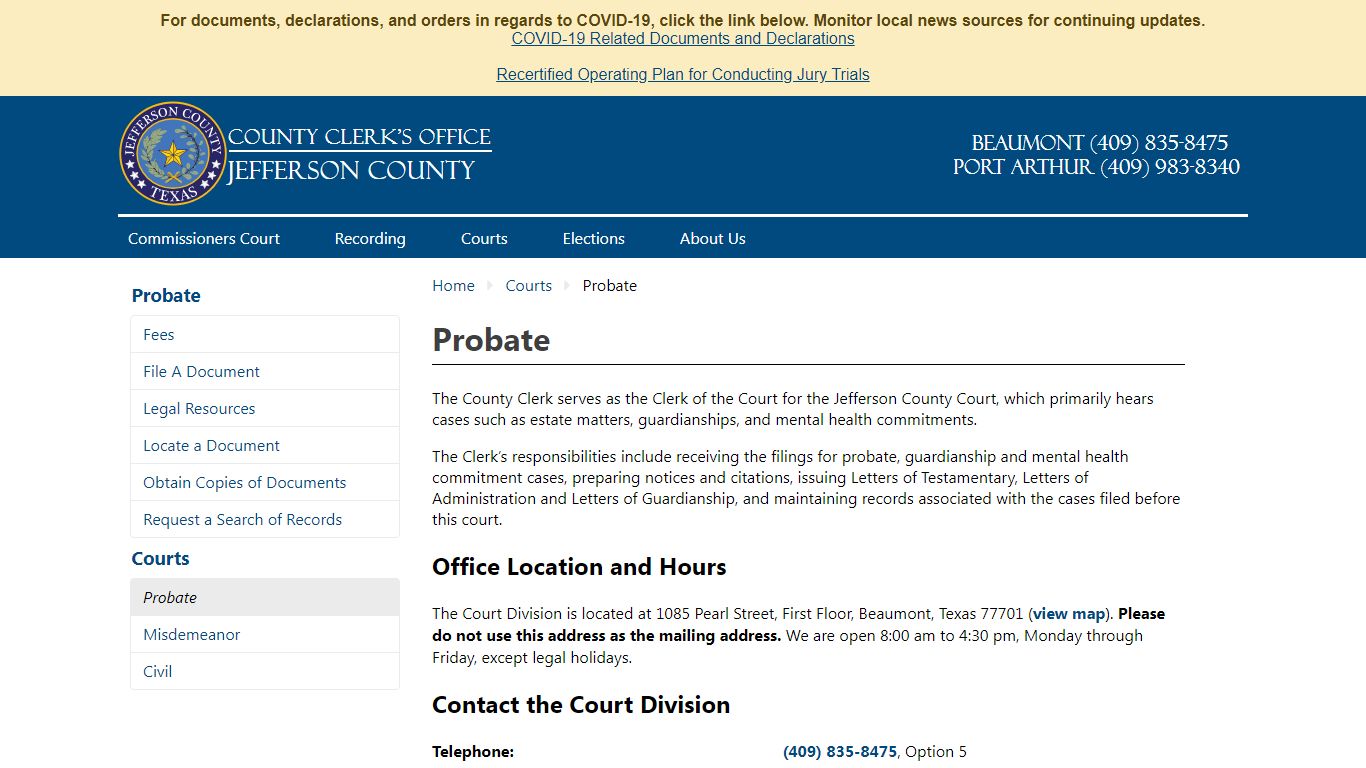Open Recertified Operating Plan for Jury Trials link
The width and height of the screenshot is (1366, 768).
click(x=683, y=74)
